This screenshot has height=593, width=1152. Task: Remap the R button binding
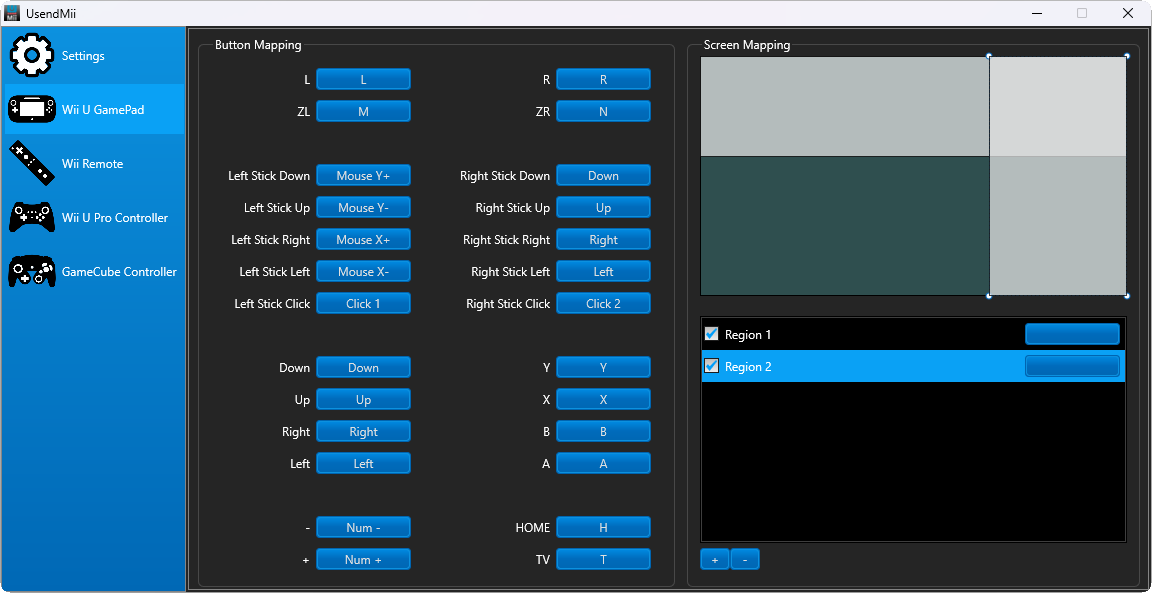coord(603,79)
